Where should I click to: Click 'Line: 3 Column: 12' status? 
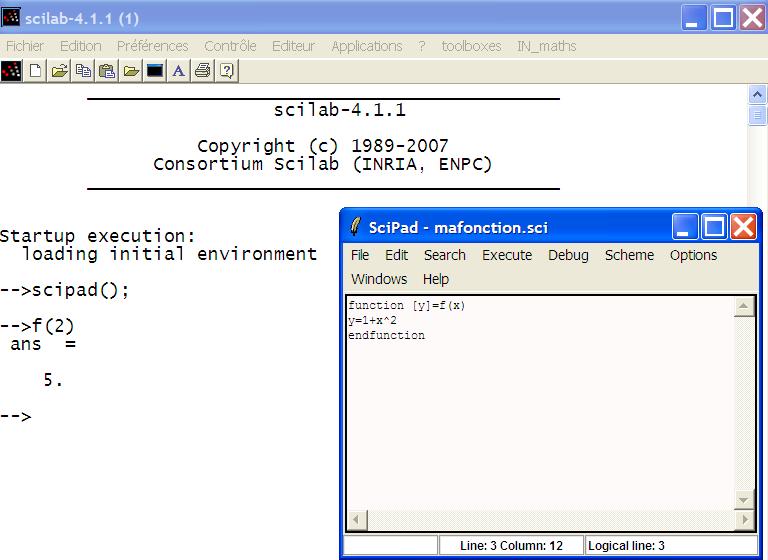(x=511, y=546)
